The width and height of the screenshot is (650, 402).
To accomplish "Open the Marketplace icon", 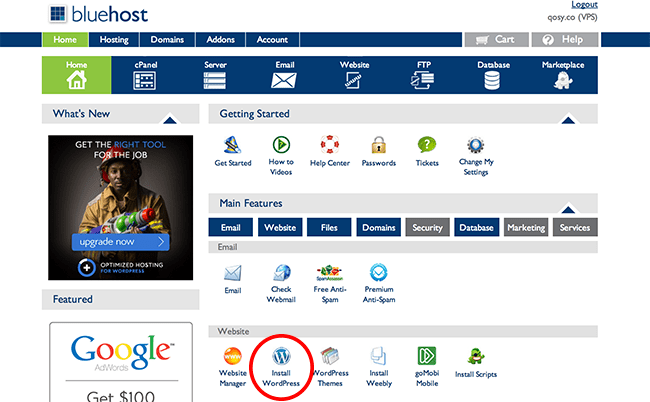I will [x=563, y=80].
